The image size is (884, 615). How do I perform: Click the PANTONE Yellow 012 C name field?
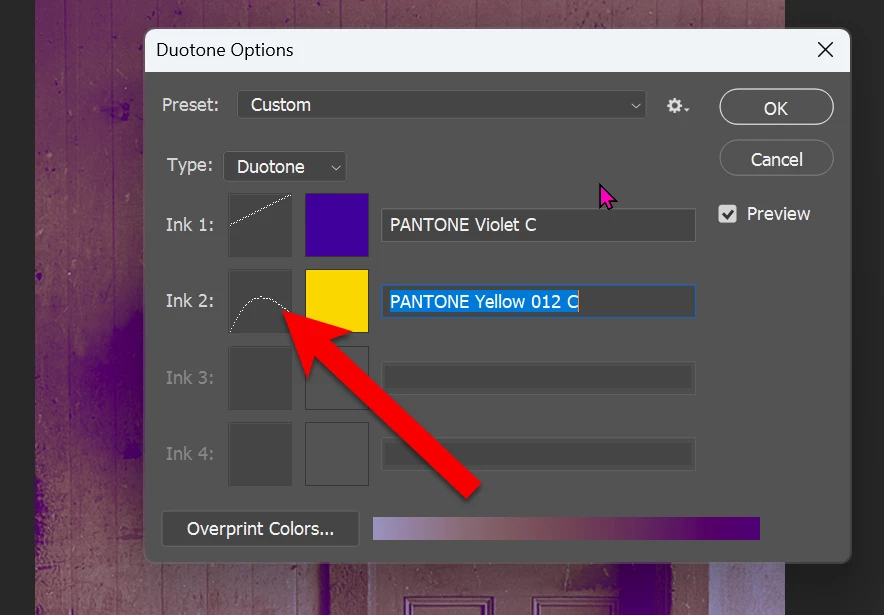click(x=538, y=301)
